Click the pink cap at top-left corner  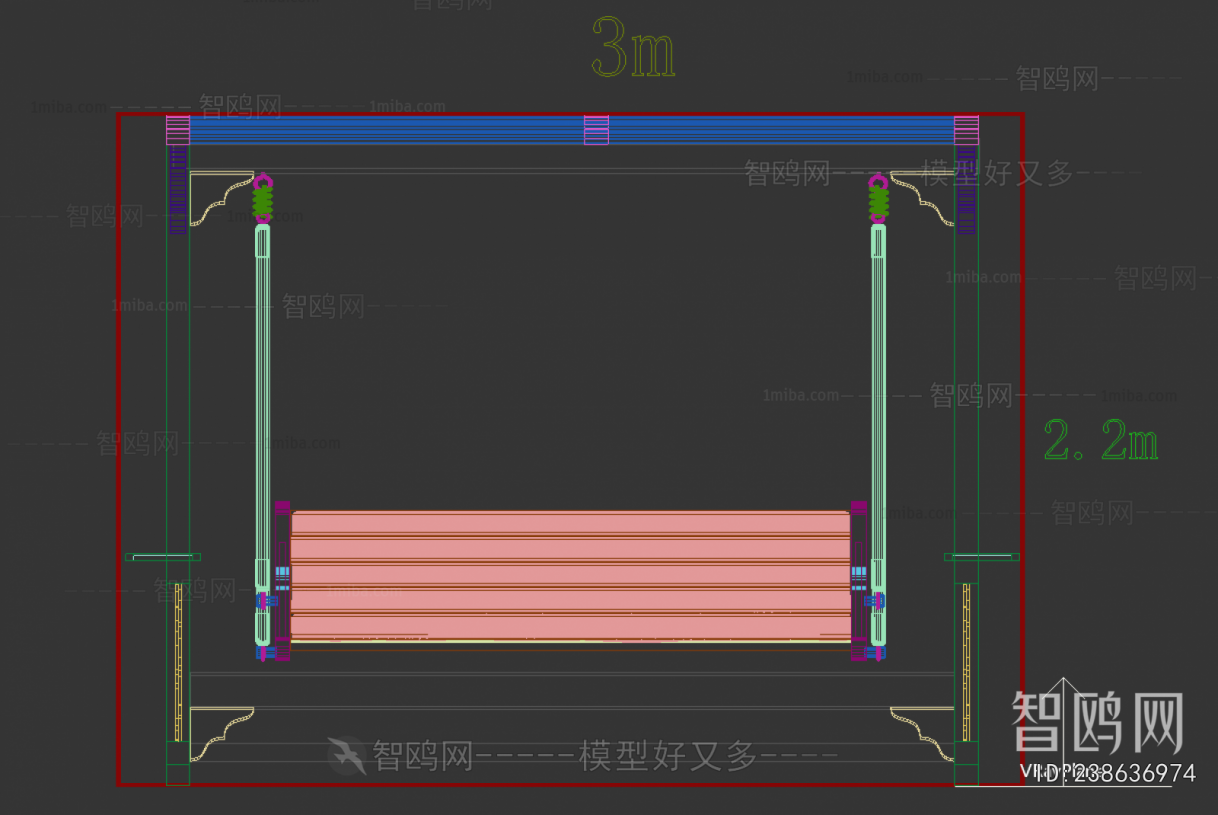pos(178,130)
